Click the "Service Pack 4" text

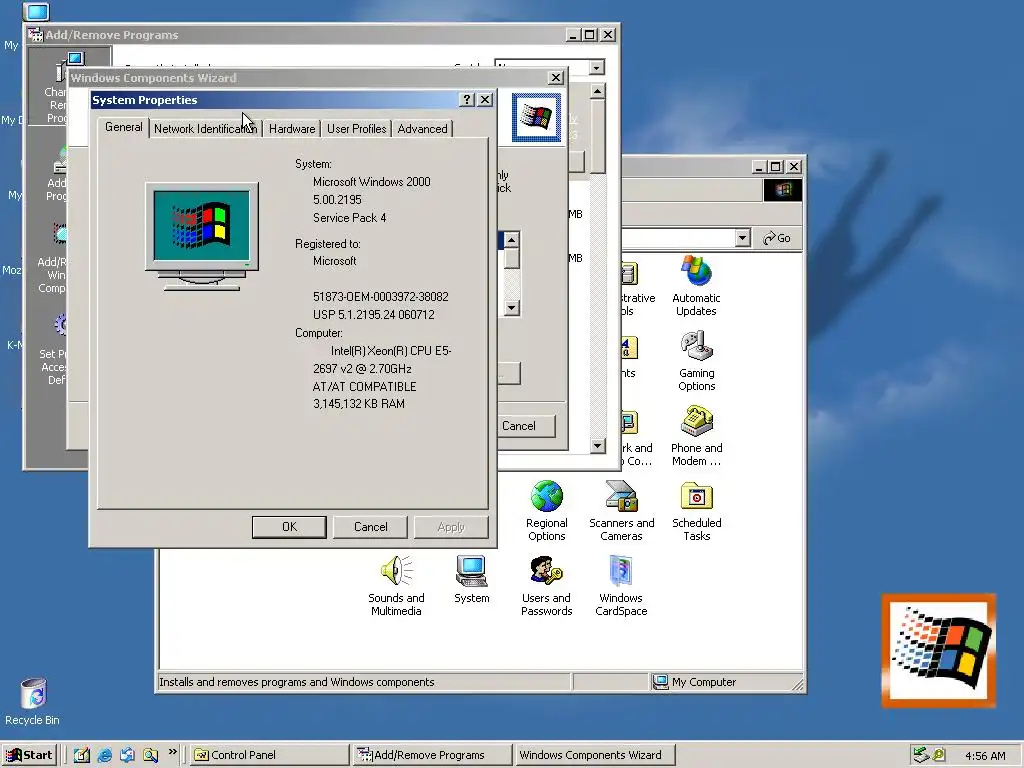tap(349, 217)
